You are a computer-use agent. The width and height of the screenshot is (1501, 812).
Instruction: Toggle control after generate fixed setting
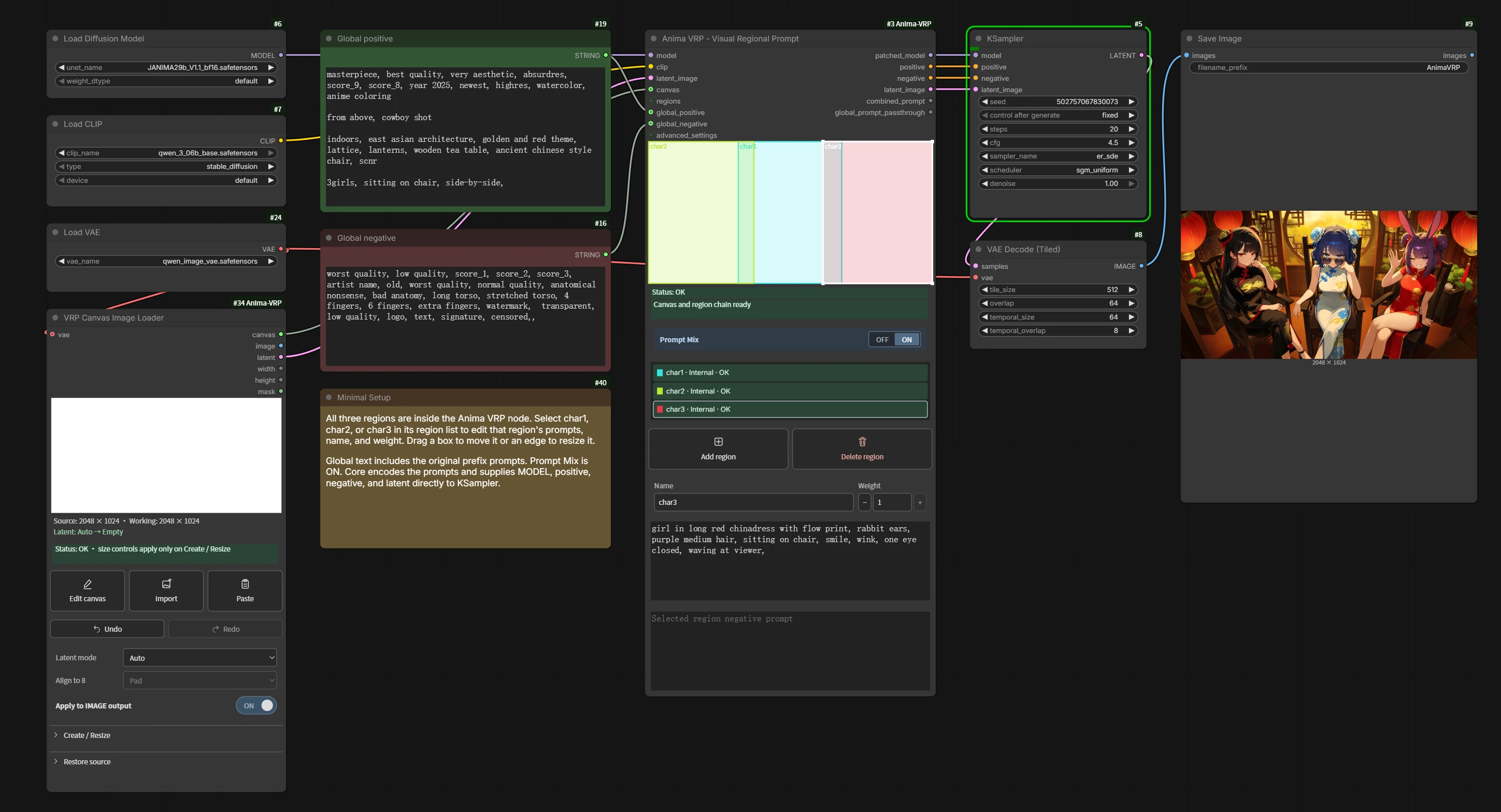(1057, 115)
